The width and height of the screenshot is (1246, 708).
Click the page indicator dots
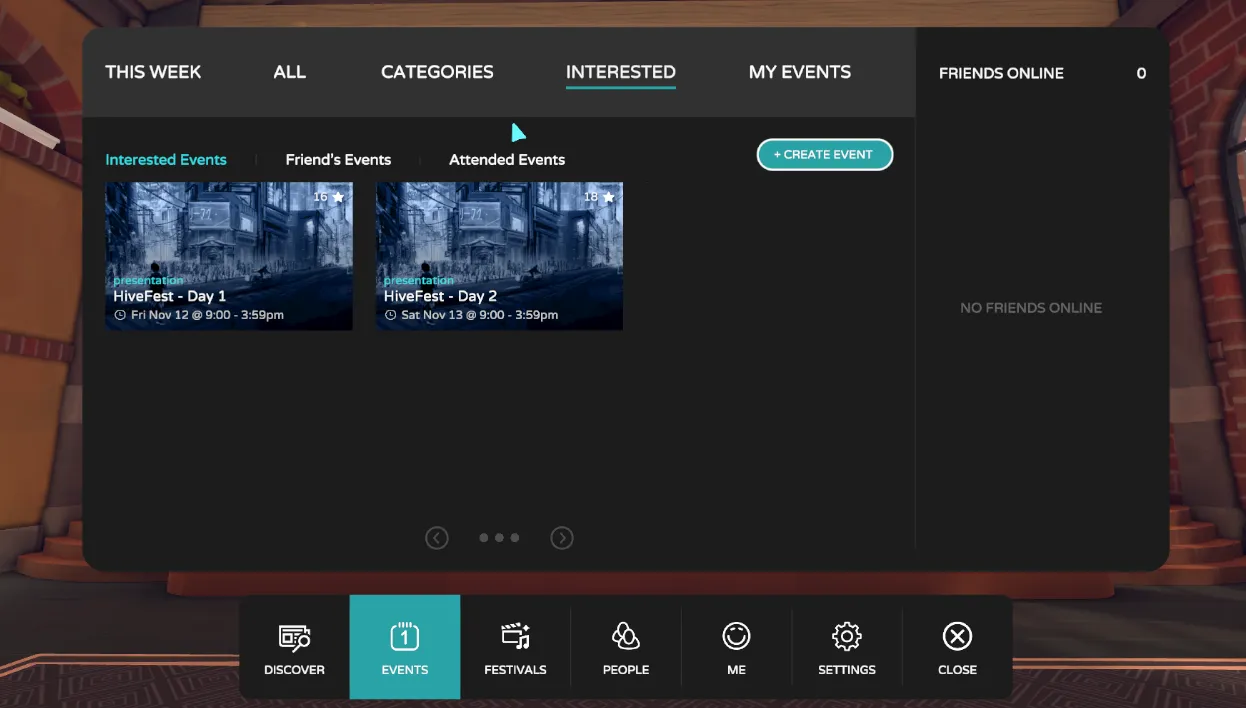(x=499, y=538)
